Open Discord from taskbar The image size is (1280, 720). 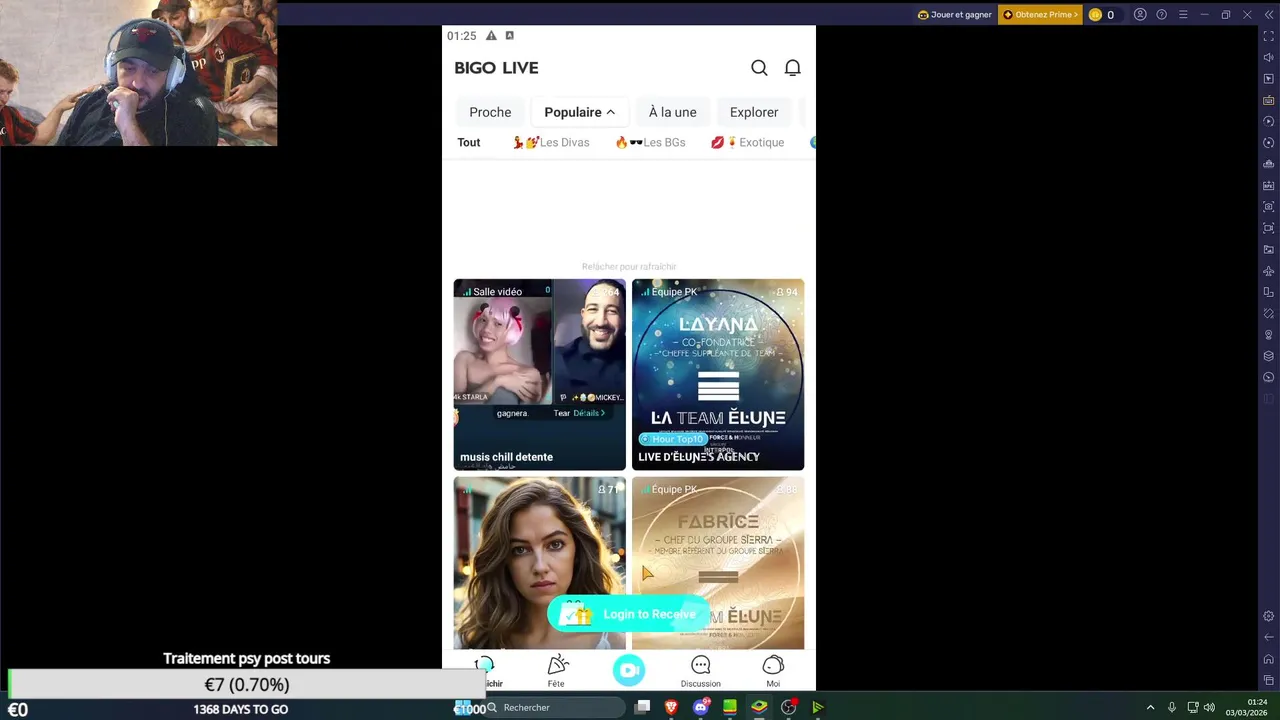click(x=701, y=707)
